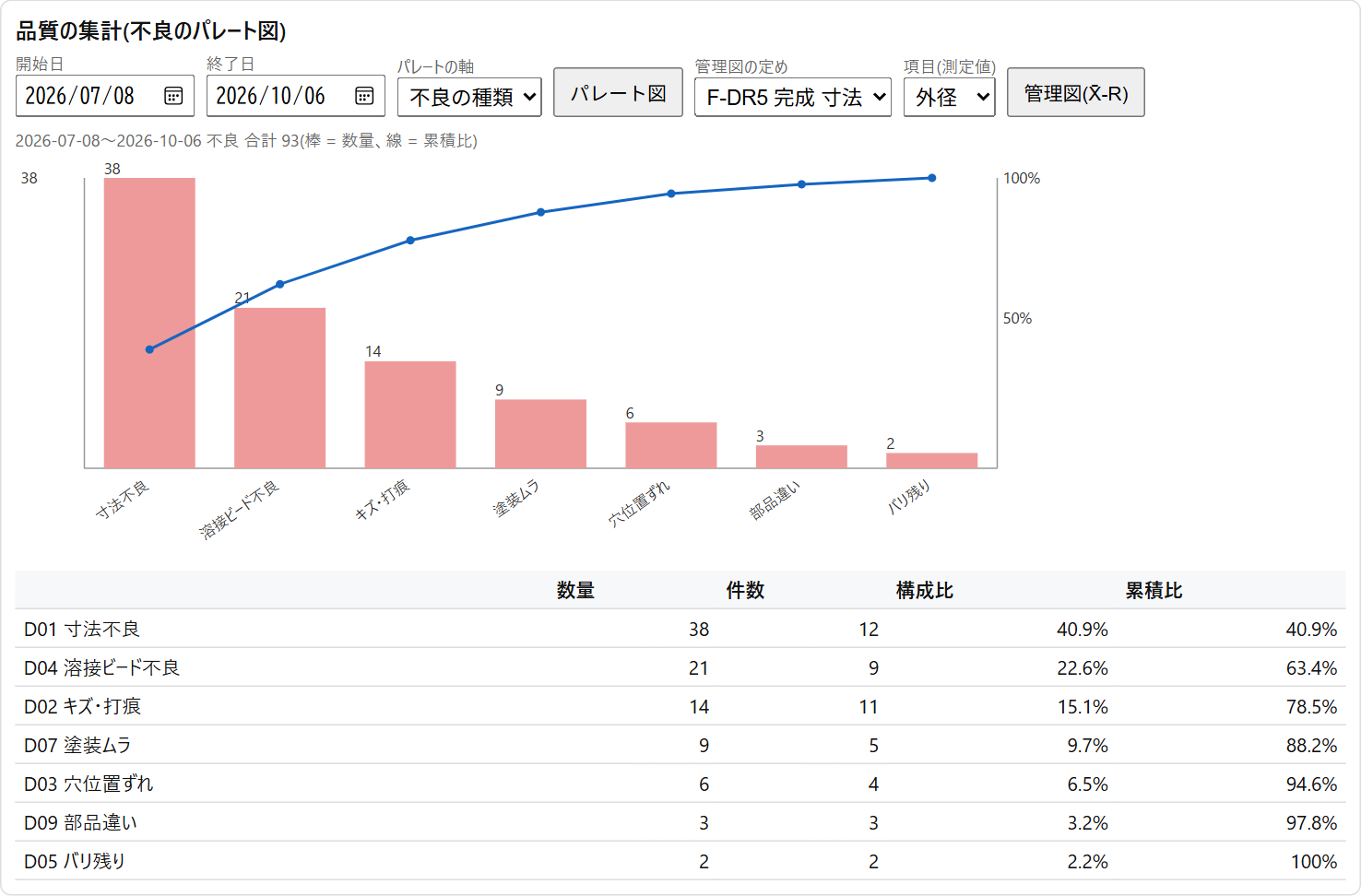The height and width of the screenshot is (896, 1361).
Task: Click the 溶接ビード不良 bar with value 21
Action: [279, 388]
